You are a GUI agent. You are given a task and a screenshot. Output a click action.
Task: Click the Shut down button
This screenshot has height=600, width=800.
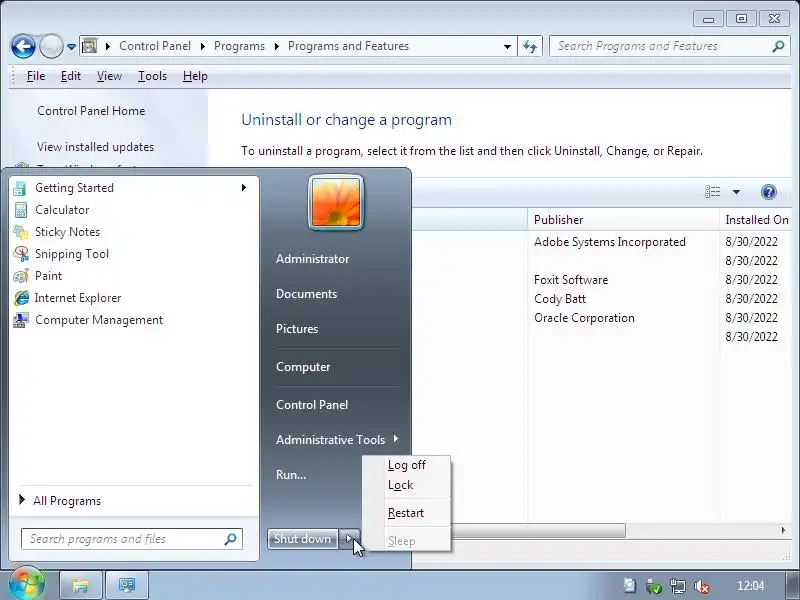pos(303,539)
